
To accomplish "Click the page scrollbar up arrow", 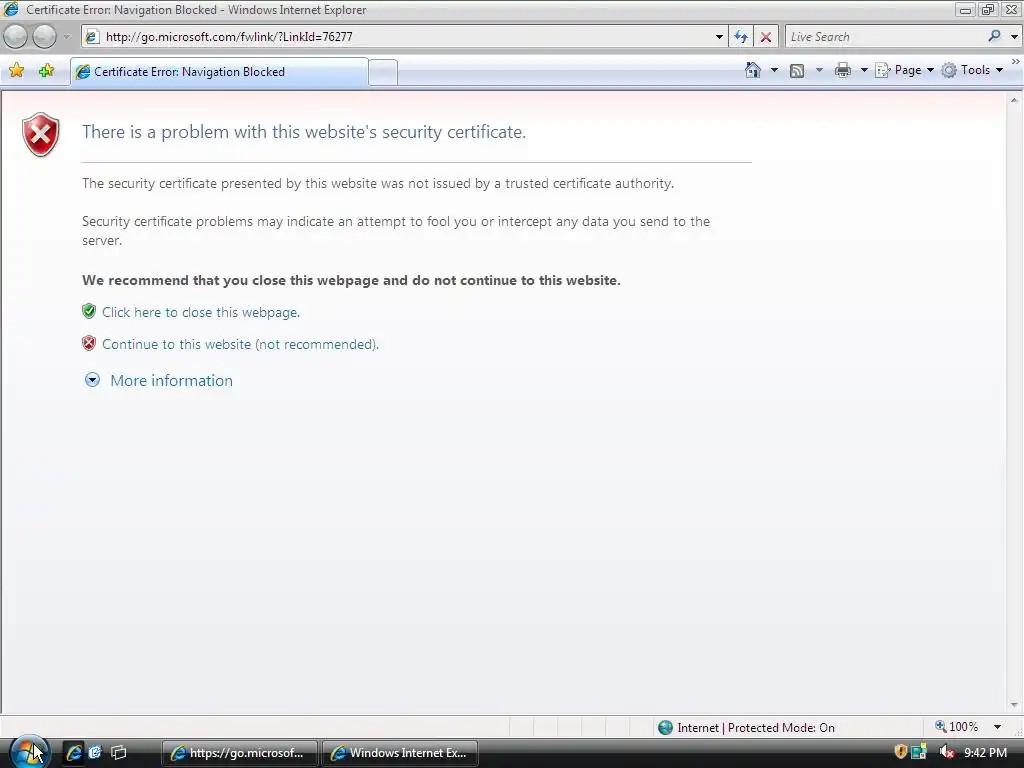I will coord(1014,101).
